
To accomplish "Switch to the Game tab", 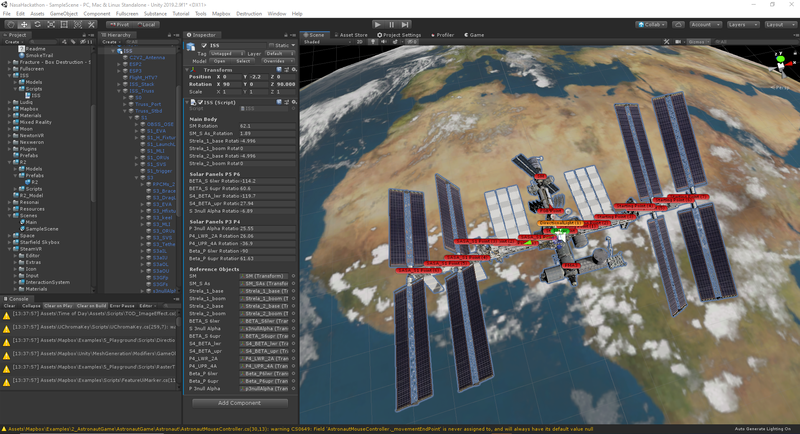I will pyautogui.click(x=474, y=35).
